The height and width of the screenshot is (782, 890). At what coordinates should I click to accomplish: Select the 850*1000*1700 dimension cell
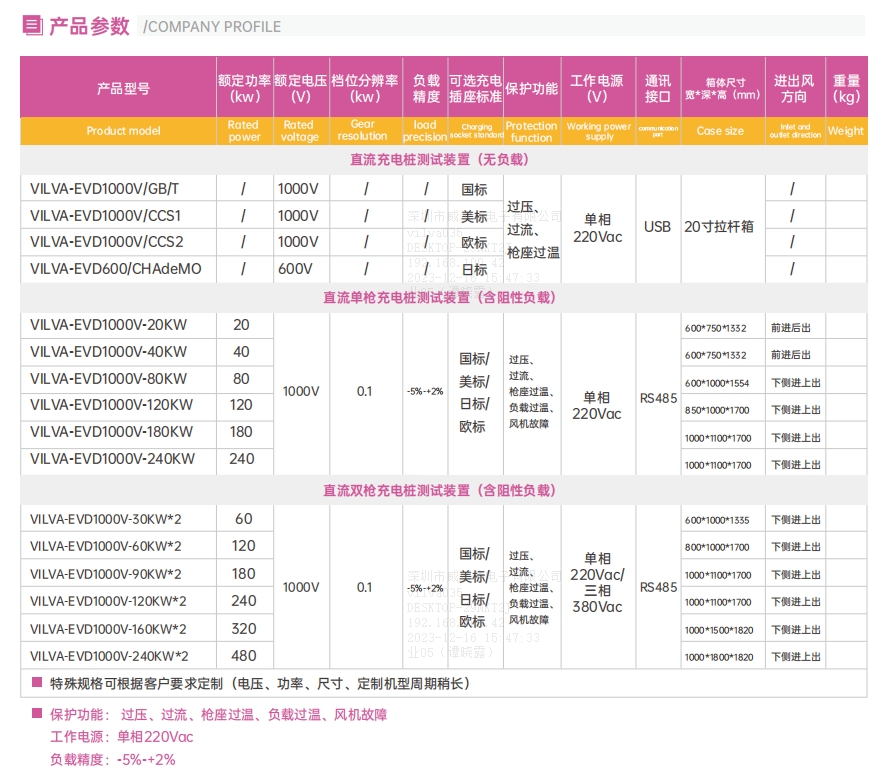tap(717, 410)
